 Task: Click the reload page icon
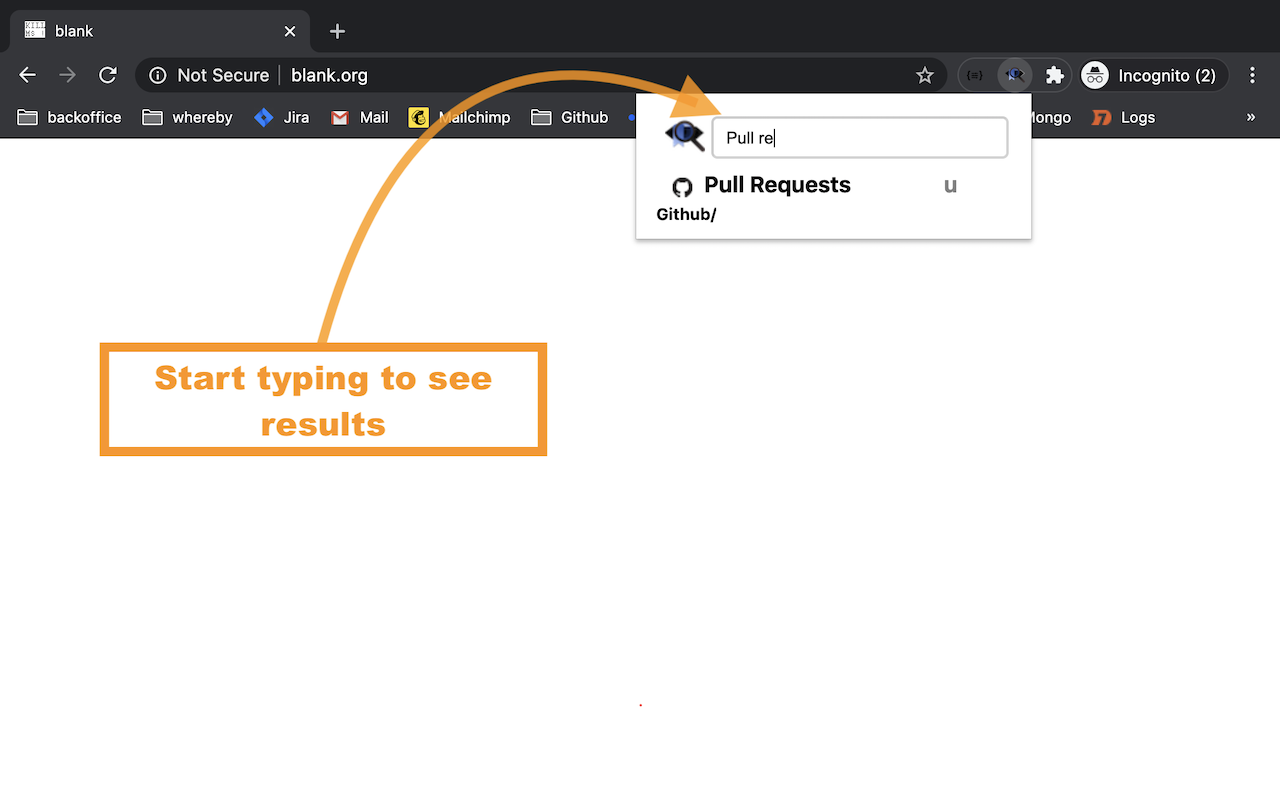(108, 74)
